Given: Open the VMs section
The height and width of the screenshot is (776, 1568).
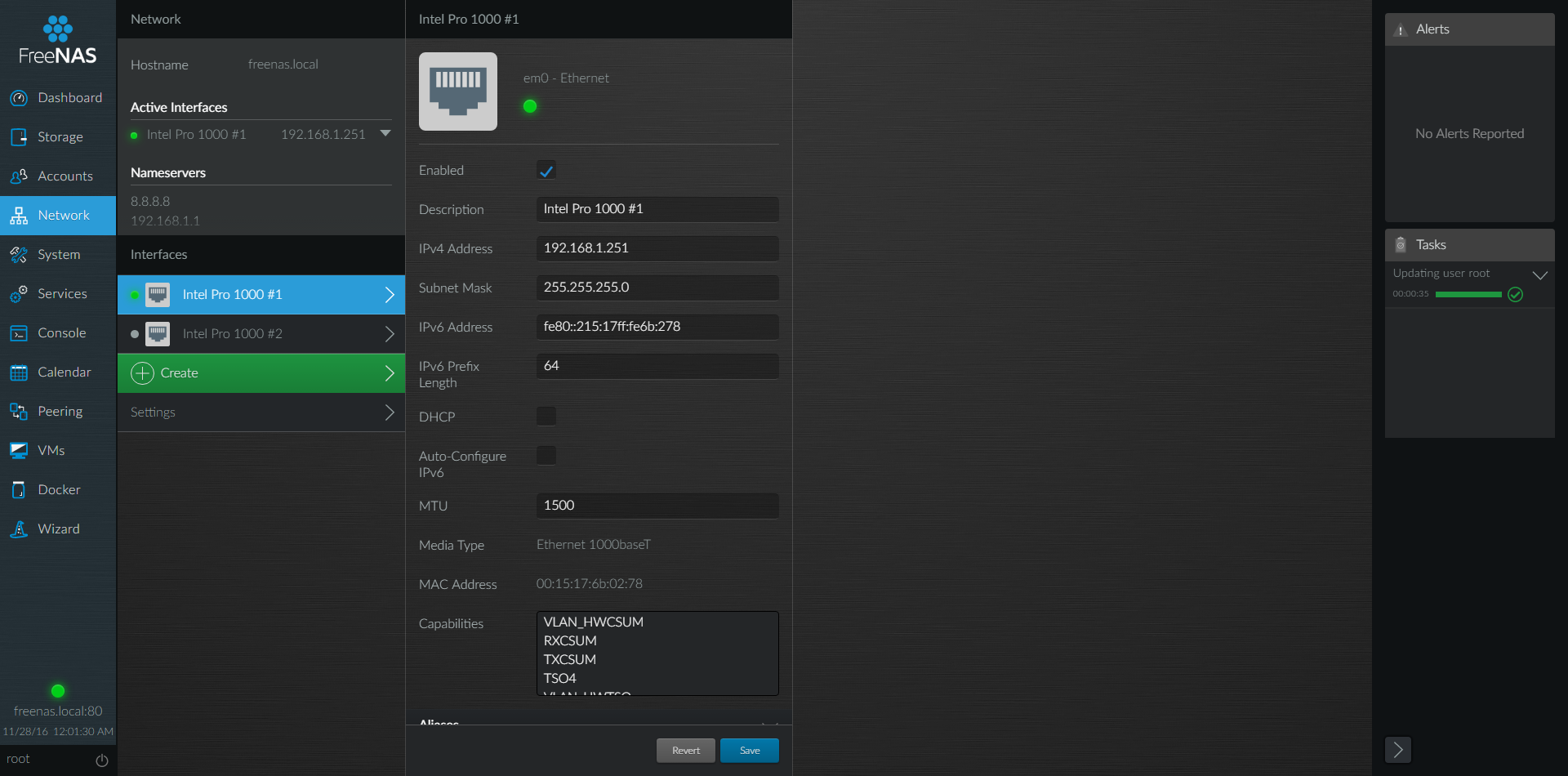Looking at the screenshot, I should click(x=51, y=450).
